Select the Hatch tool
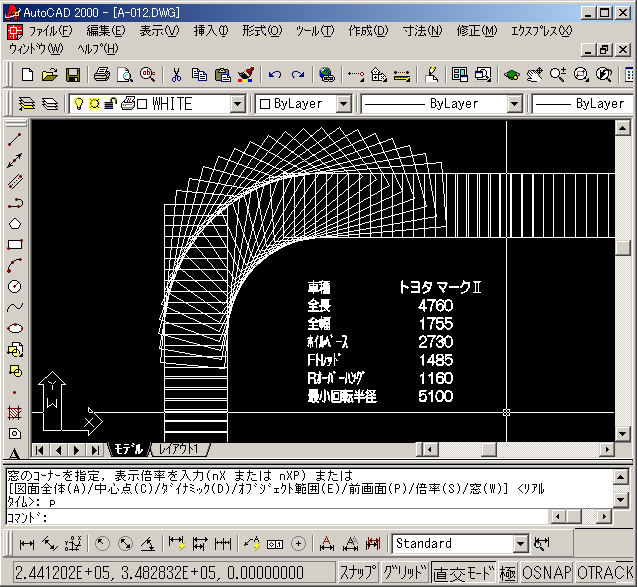637x587 pixels. click(15, 413)
